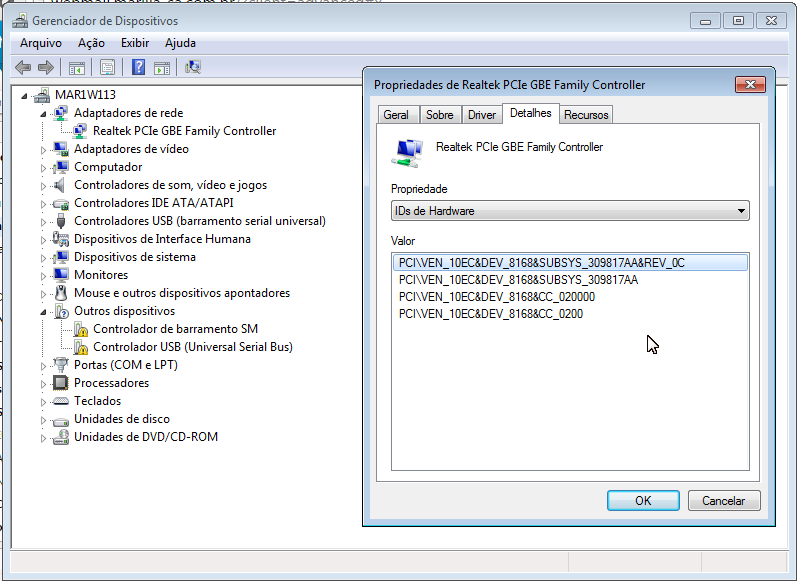Screen dimensions: 797x581
Task: Click the Outros dispositivos question icon
Action: click(61, 311)
